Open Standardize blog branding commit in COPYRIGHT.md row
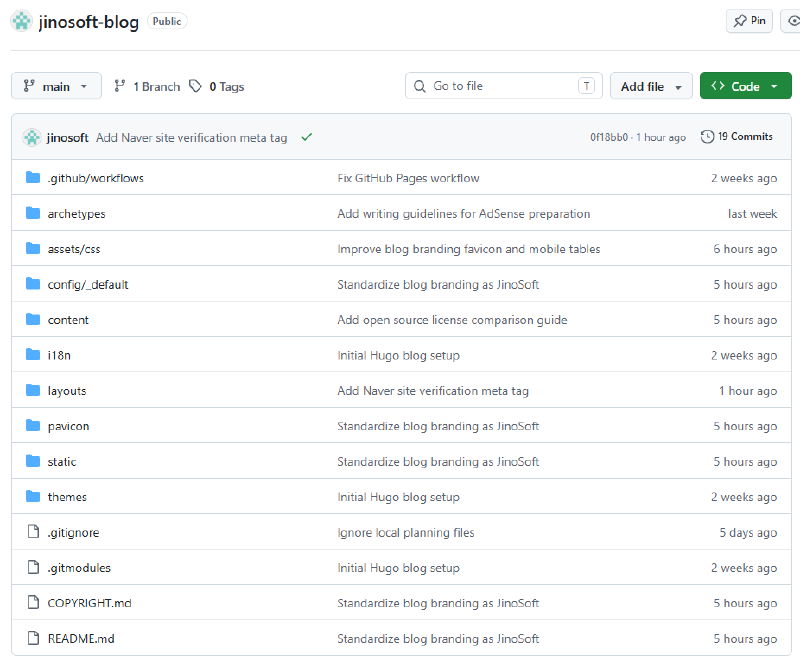800x661 pixels. (x=438, y=603)
